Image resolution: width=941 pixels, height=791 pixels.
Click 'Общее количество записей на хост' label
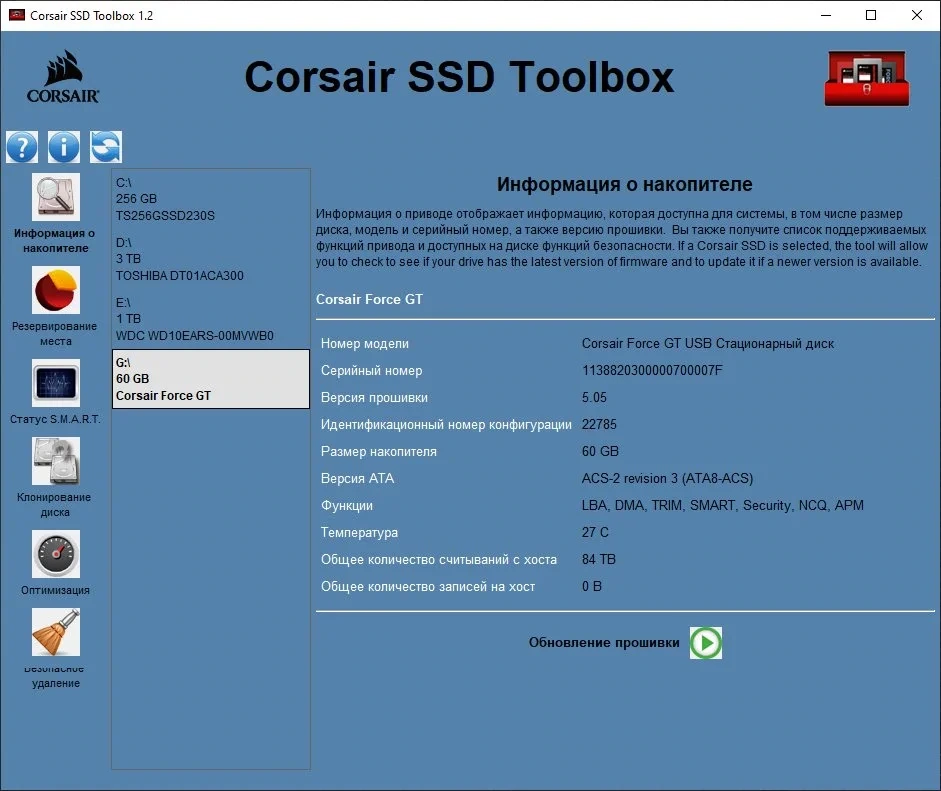coord(428,586)
